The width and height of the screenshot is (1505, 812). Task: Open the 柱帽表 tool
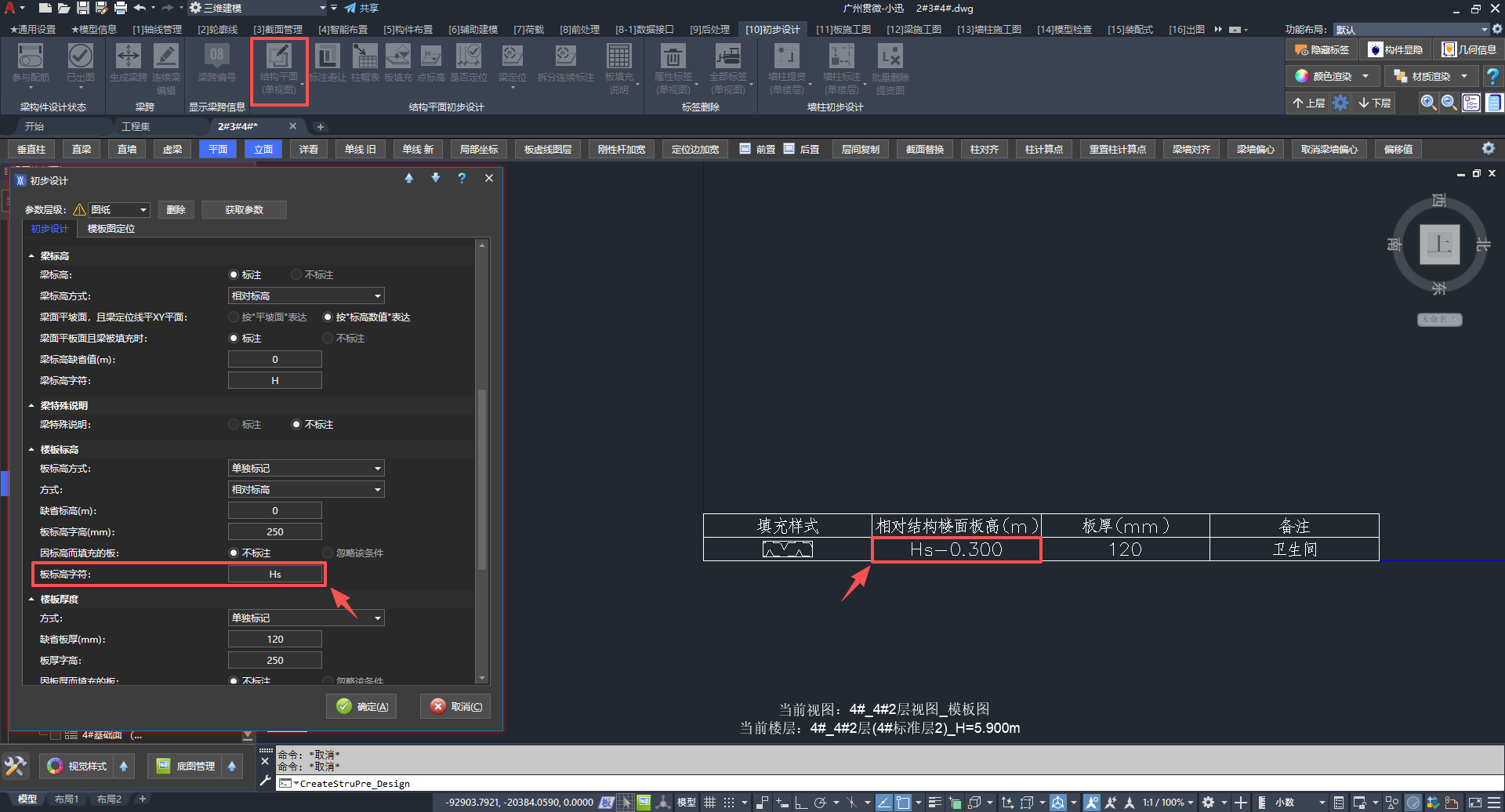(x=365, y=63)
